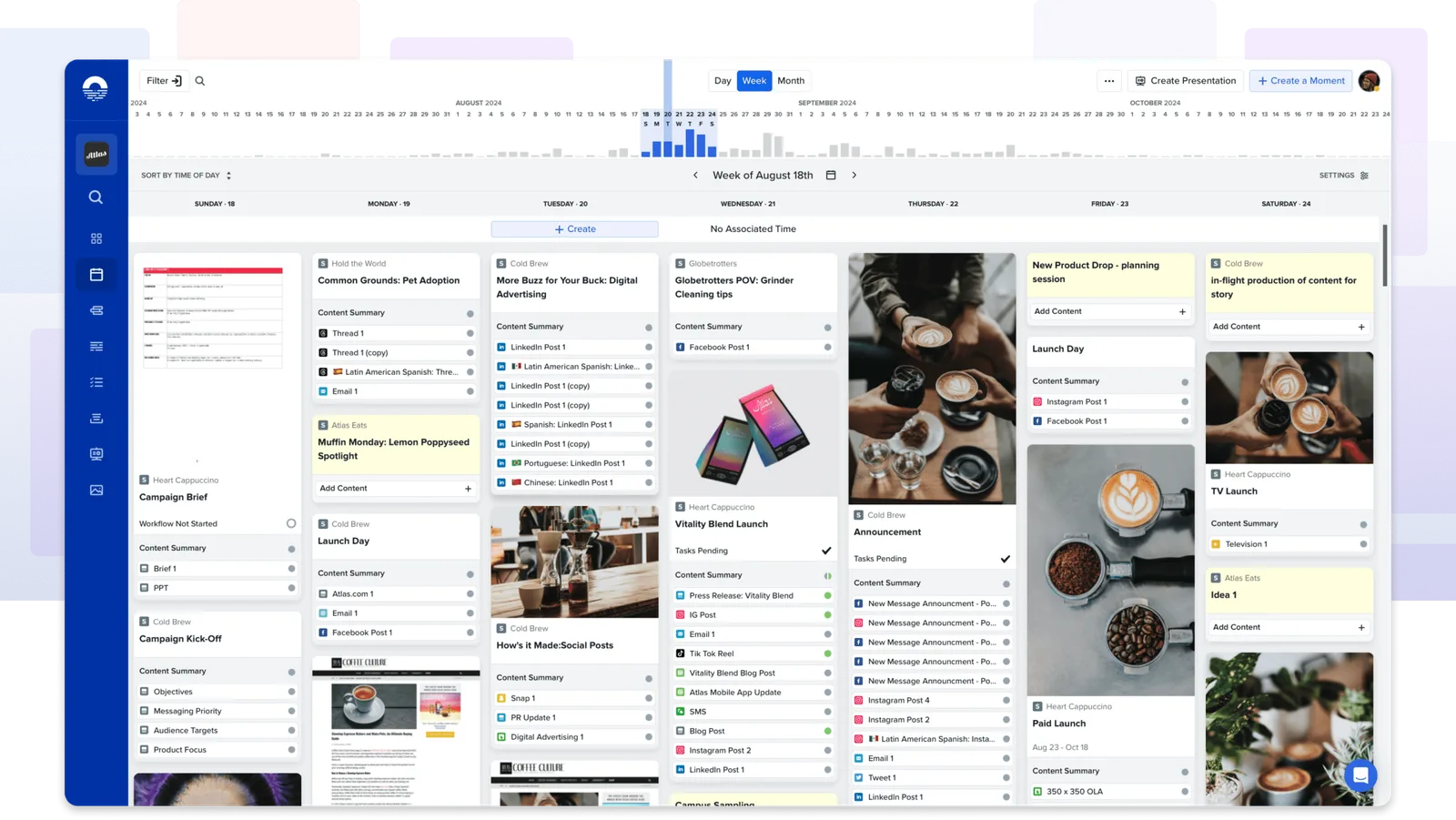1456x820 pixels.
Task: Select the calendar icon in left sidebar
Action: pos(96,274)
